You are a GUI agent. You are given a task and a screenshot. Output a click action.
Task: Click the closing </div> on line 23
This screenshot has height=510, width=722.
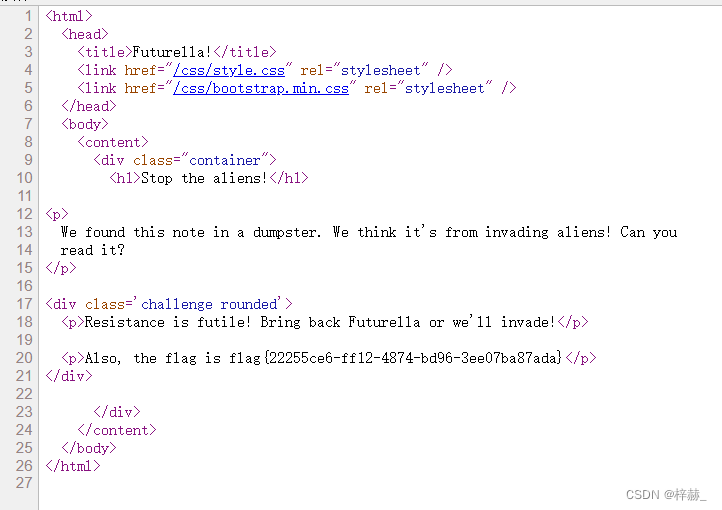(x=117, y=412)
